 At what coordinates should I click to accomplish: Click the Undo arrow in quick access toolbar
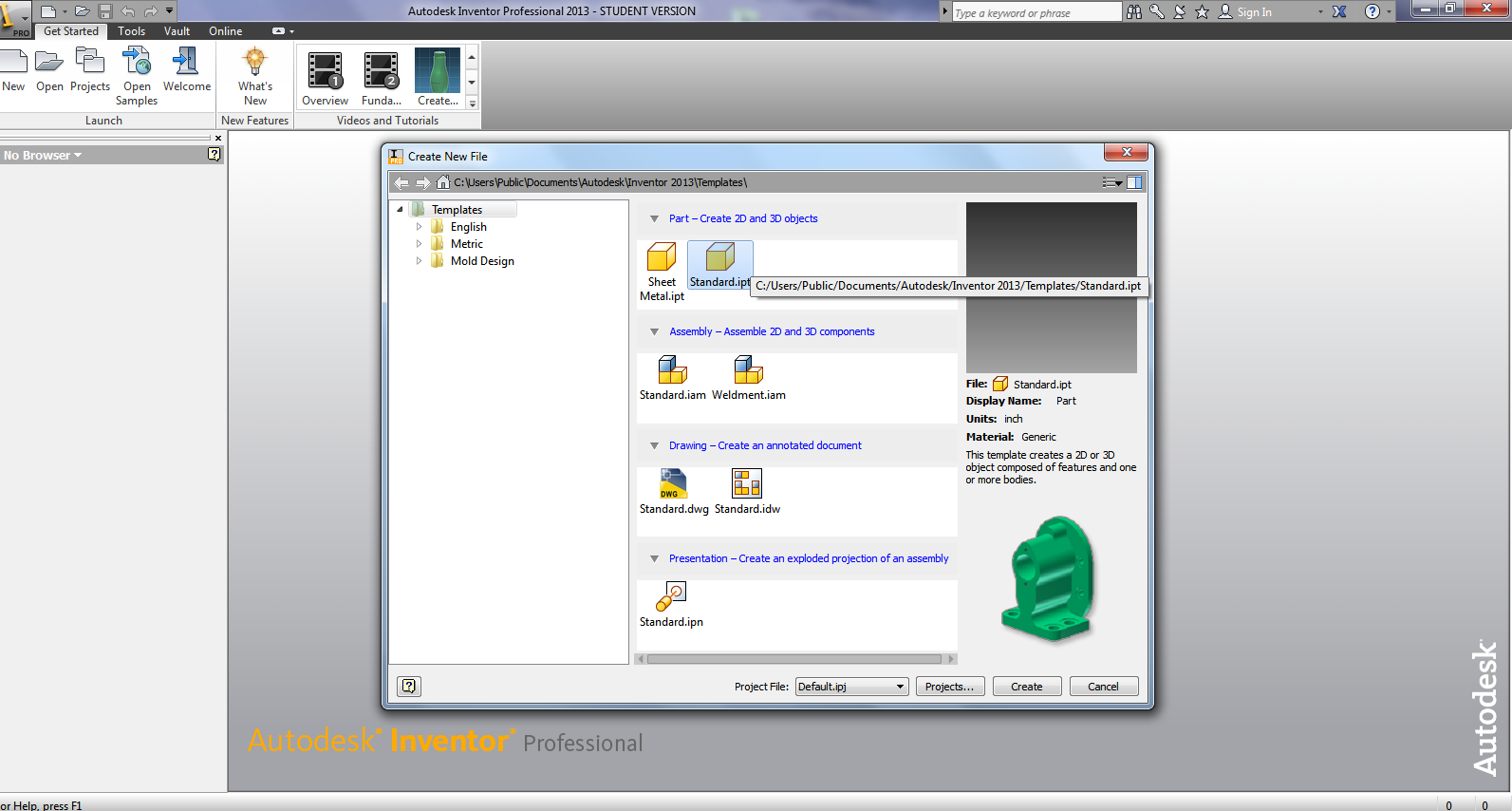[x=128, y=11]
